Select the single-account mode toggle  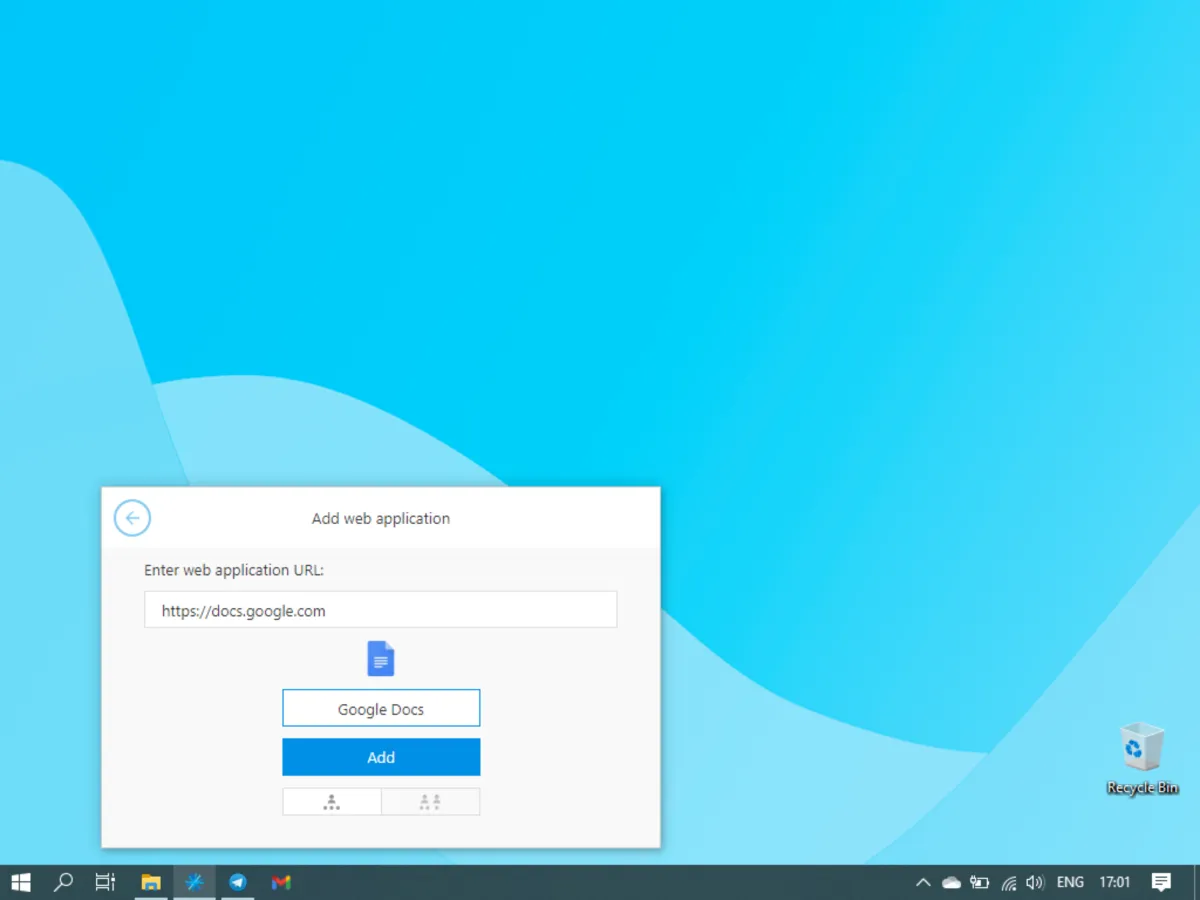(332, 802)
